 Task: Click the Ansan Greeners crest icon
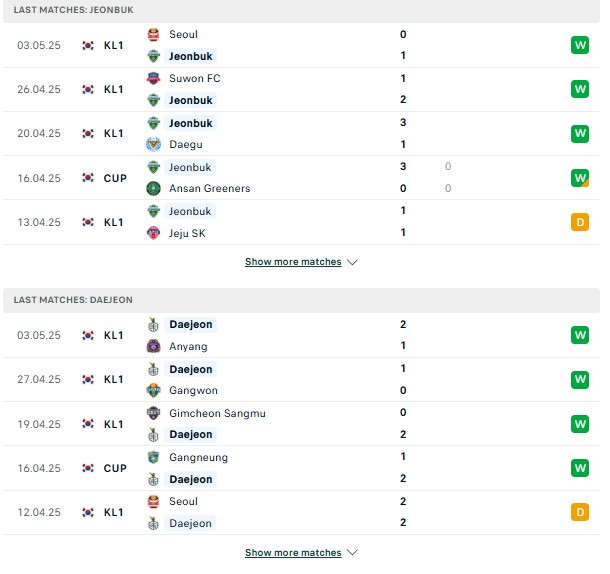click(154, 189)
